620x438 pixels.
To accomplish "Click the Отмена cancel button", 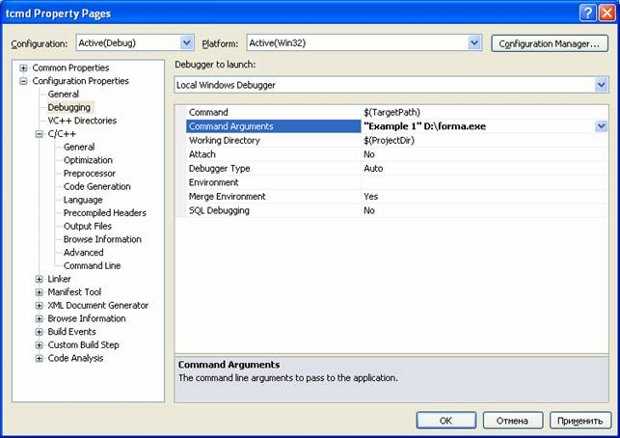I will point(512,420).
